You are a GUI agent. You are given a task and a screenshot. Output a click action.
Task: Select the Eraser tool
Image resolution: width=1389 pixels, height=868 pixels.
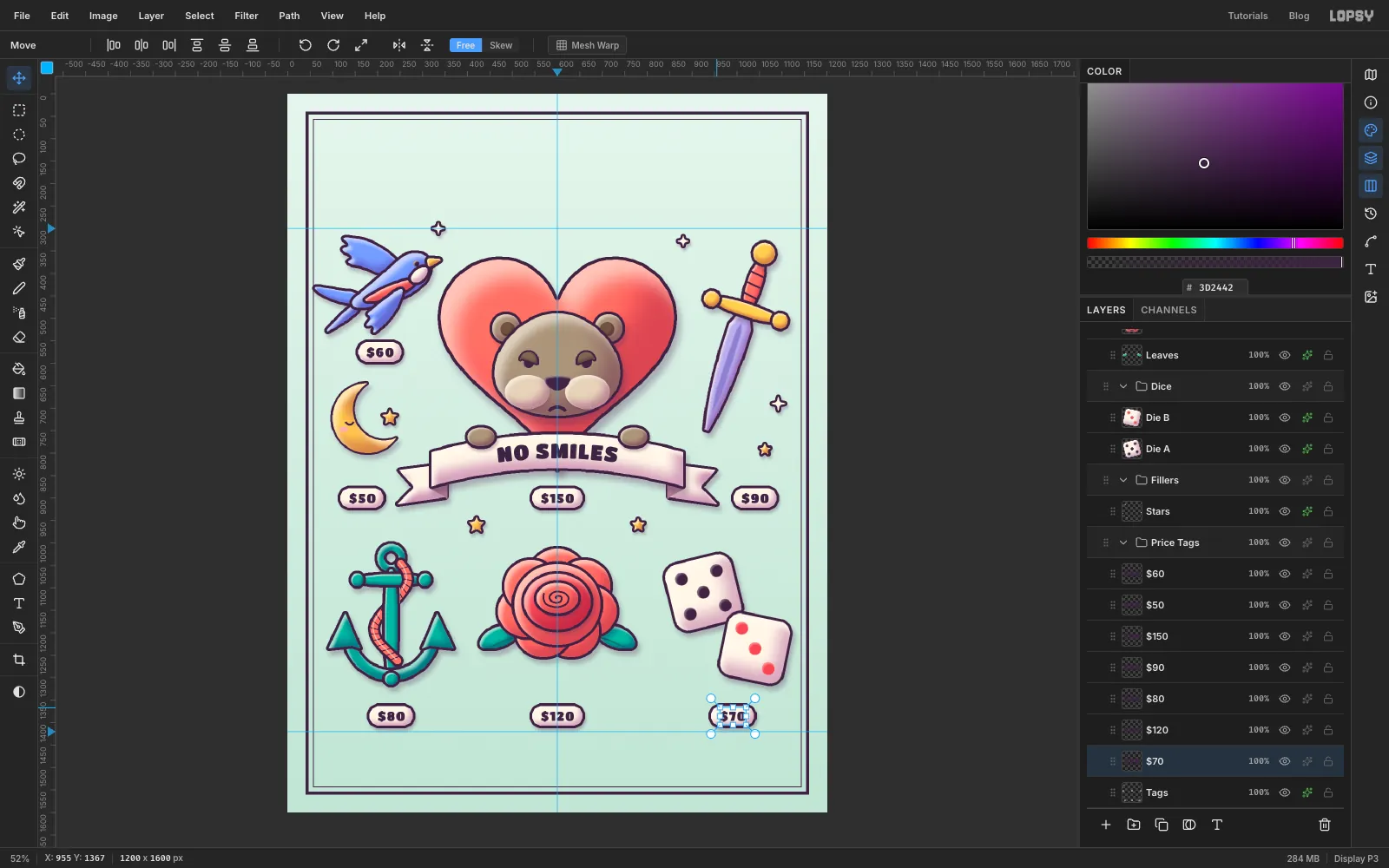click(19, 338)
